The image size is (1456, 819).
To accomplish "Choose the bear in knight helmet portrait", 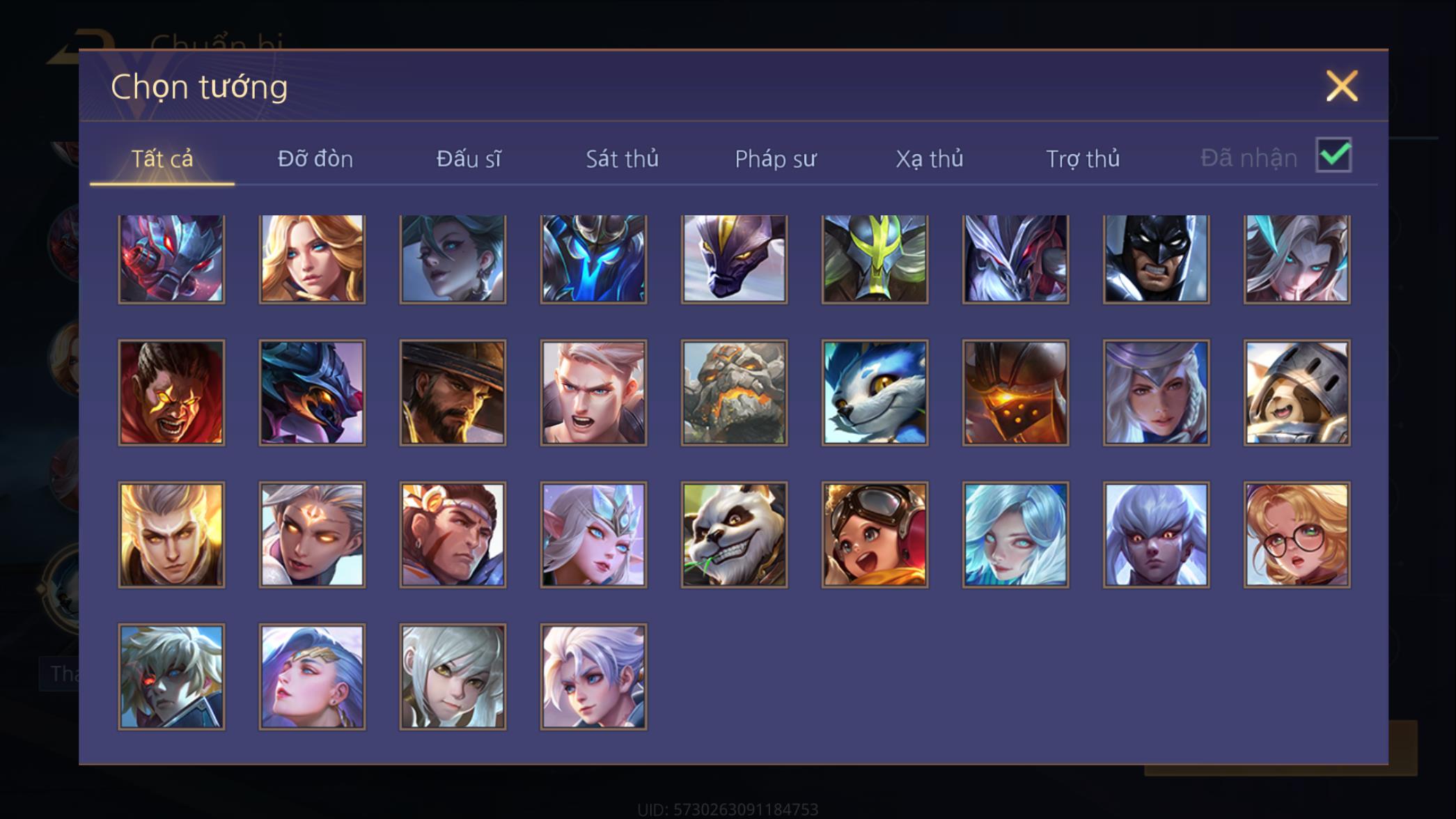I will pos(1297,393).
